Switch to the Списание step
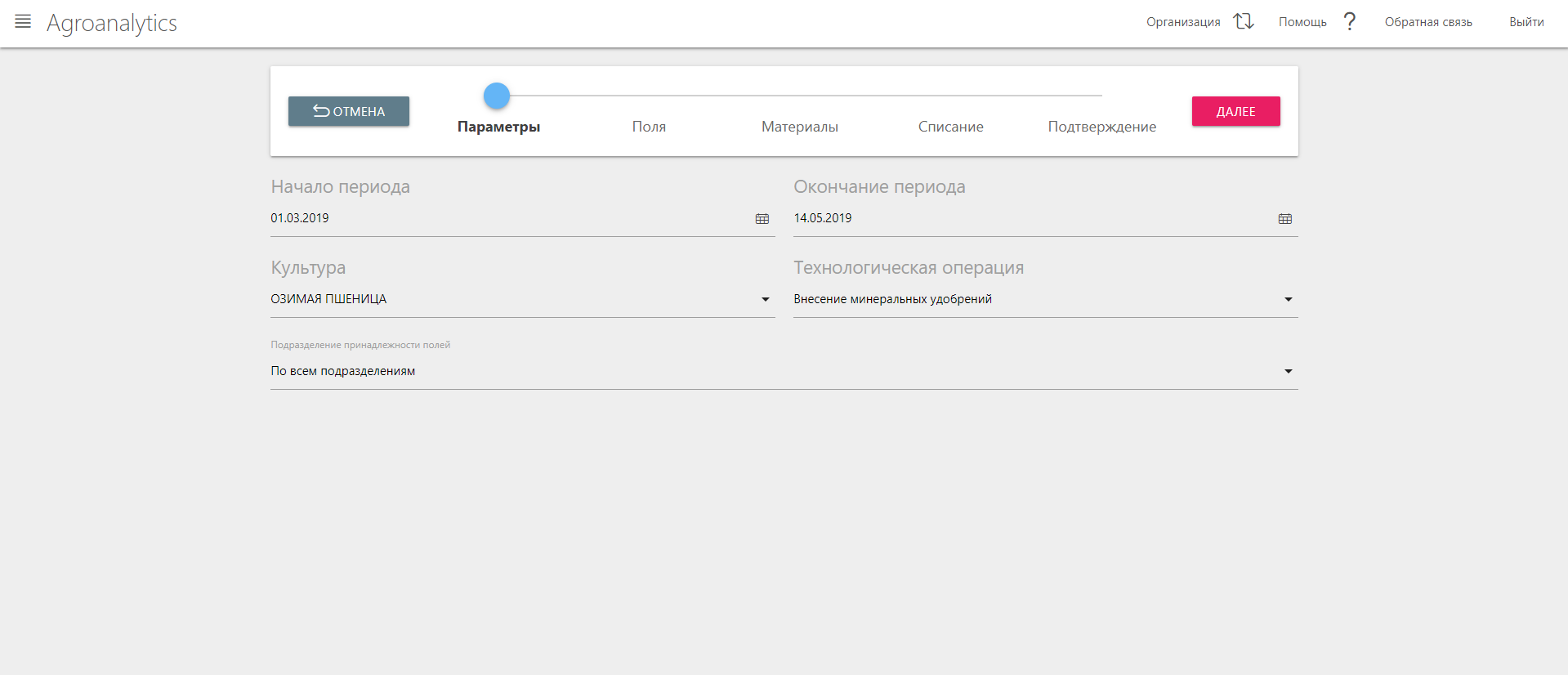The image size is (1568, 675). [950, 127]
